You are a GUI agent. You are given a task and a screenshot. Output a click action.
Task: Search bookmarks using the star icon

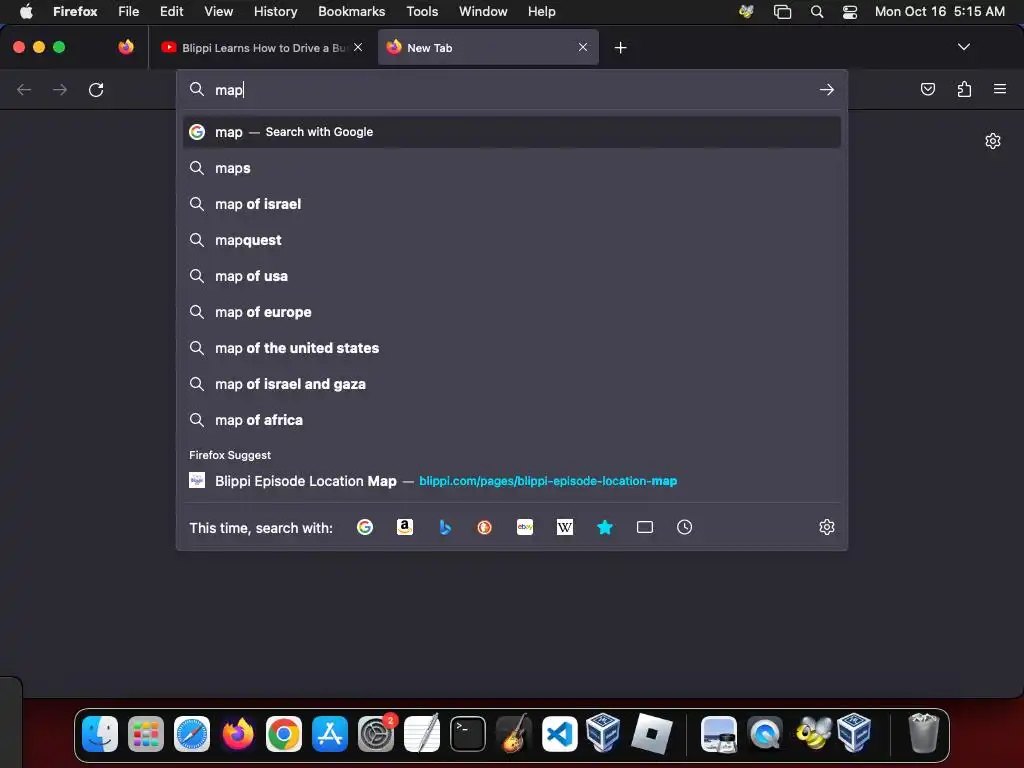[x=605, y=527]
